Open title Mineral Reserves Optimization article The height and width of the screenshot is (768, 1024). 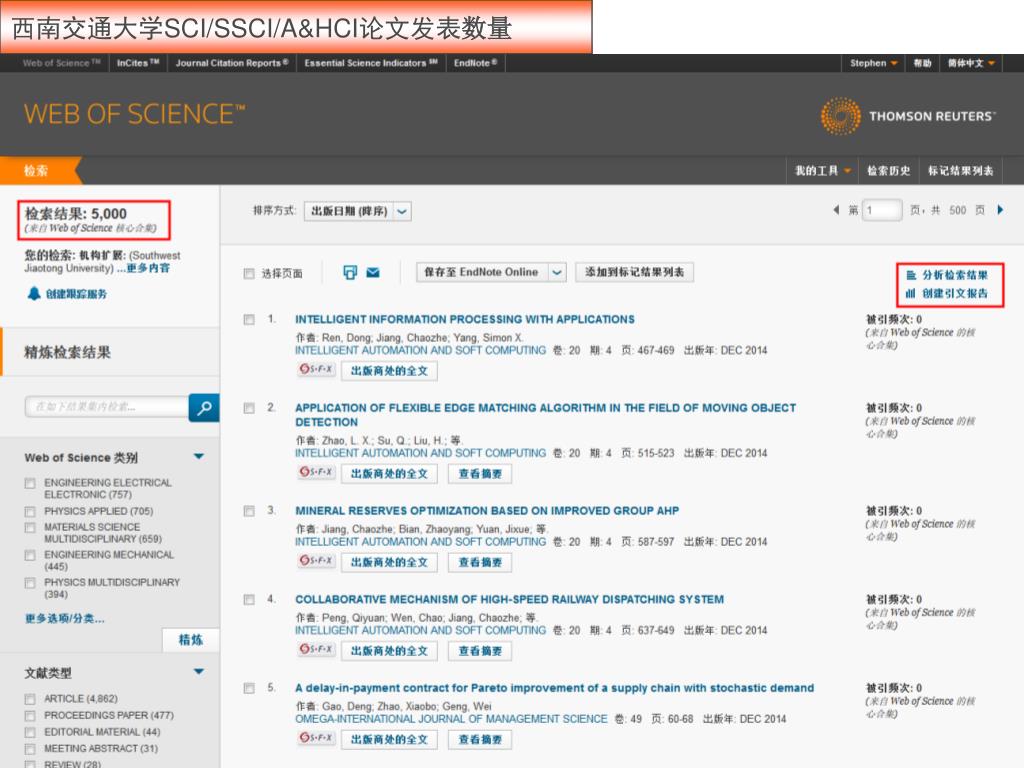(487, 511)
